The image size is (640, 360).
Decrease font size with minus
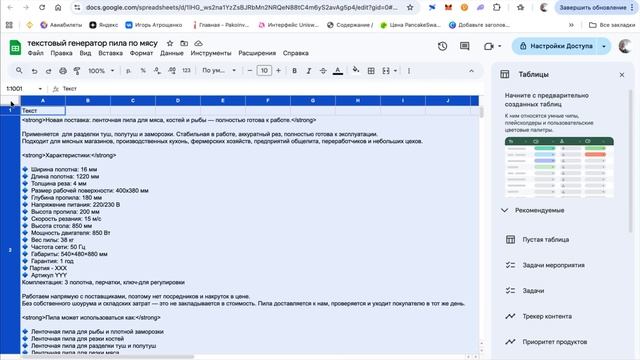point(250,71)
